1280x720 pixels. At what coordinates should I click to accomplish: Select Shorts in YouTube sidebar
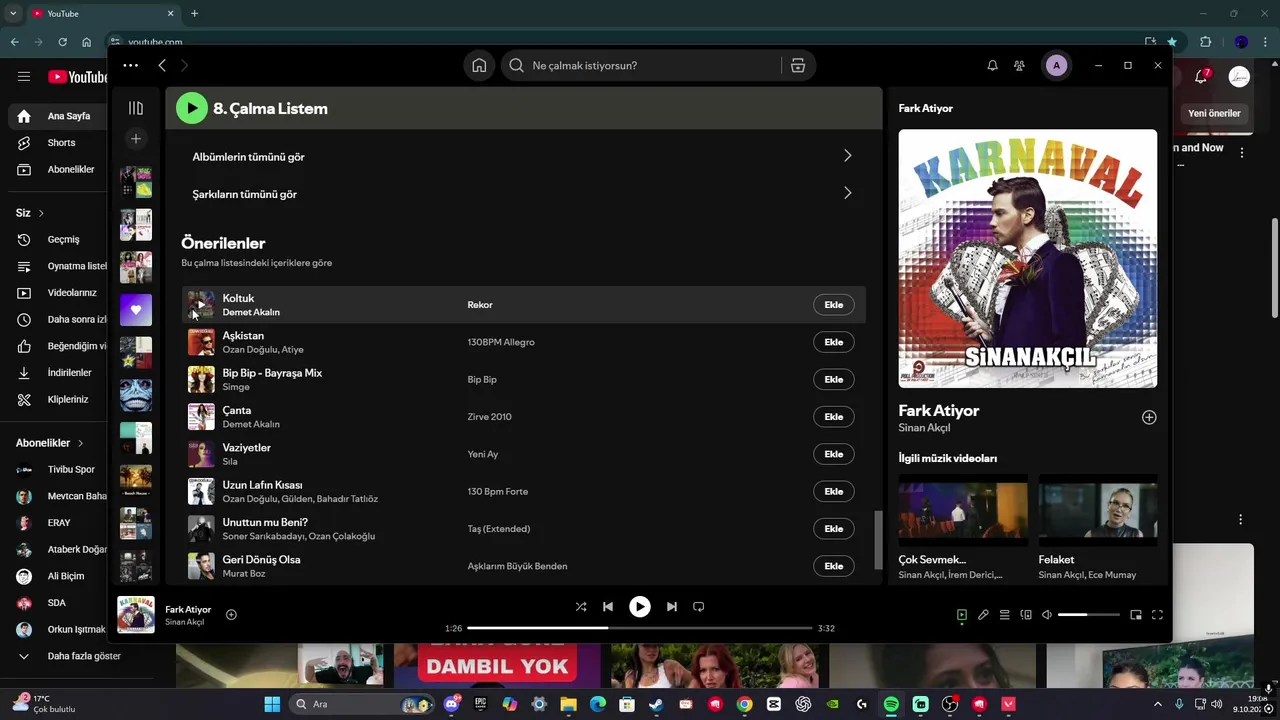pyautogui.click(x=58, y=143)
